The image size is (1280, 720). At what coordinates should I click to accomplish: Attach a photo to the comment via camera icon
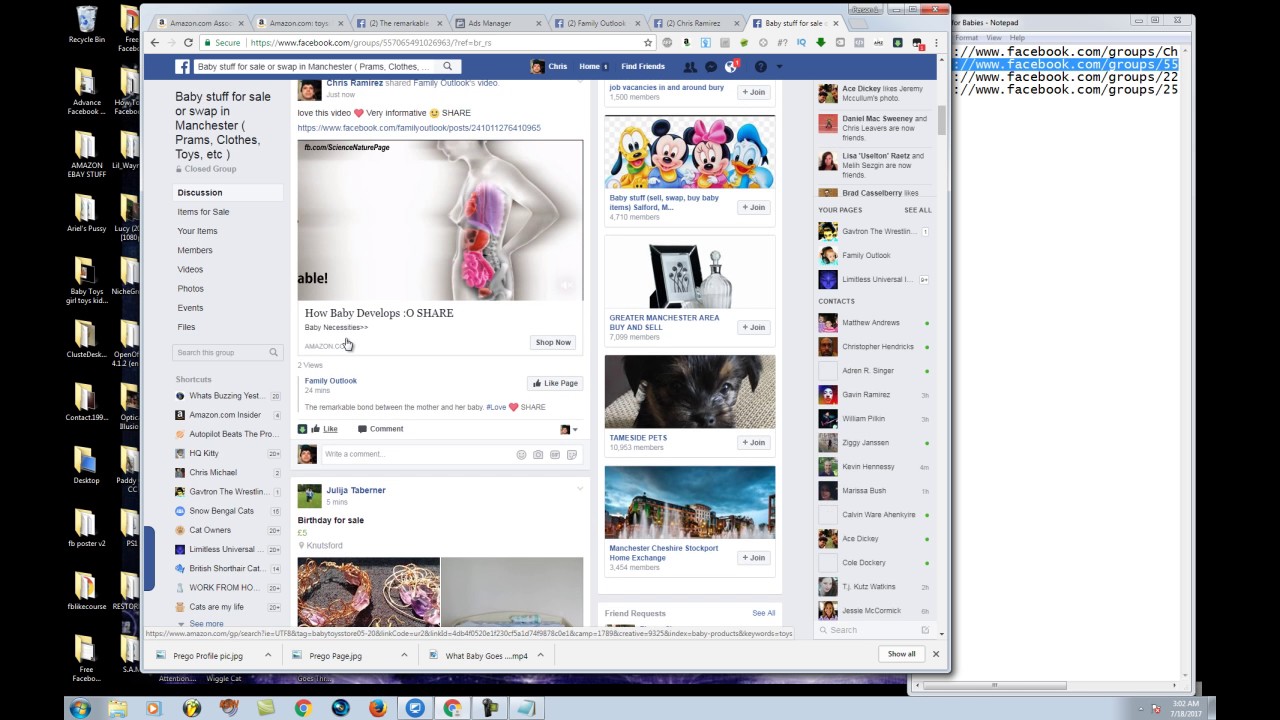538,455
